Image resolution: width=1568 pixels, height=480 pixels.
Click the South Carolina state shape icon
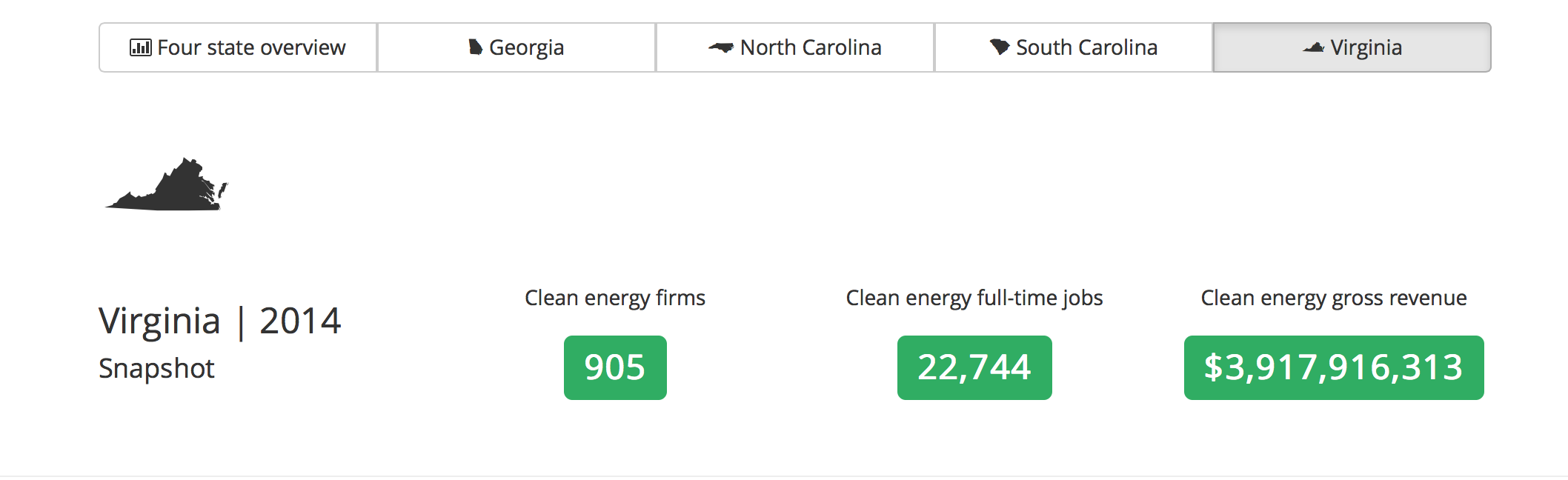point(1000,47)
